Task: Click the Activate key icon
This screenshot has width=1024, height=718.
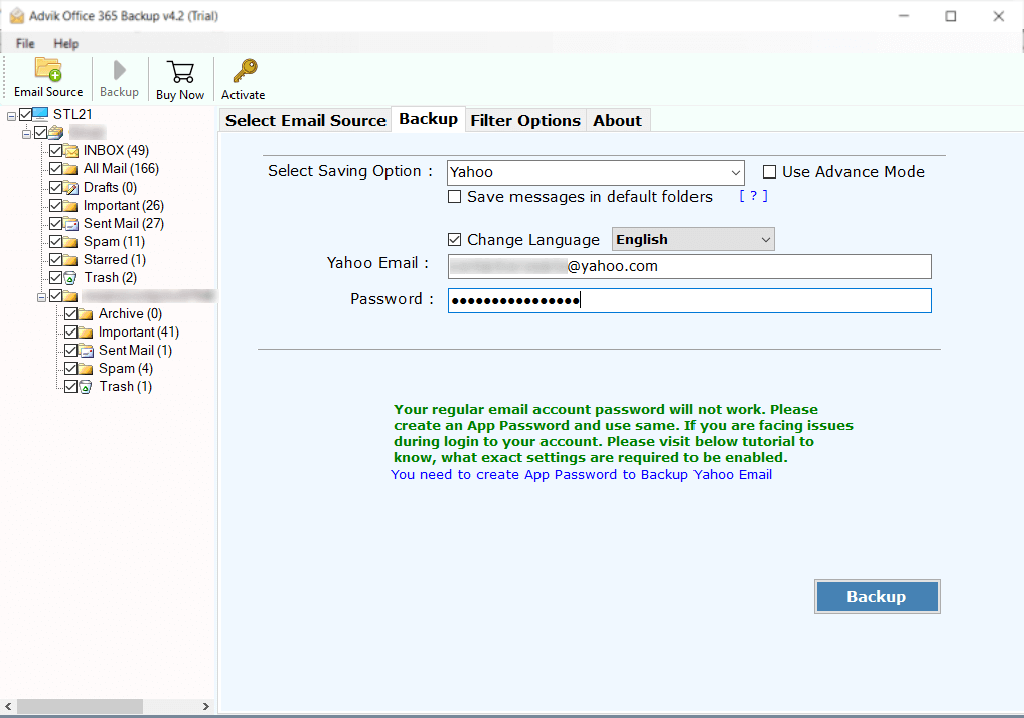Action: click(246, 71)
